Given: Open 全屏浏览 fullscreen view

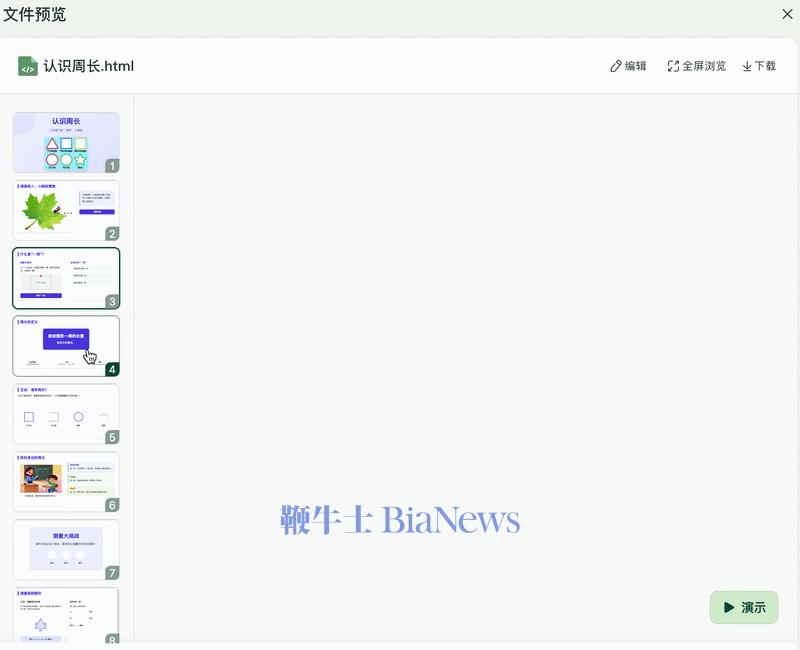Looking at the screenshot, I should click(696, 66).
